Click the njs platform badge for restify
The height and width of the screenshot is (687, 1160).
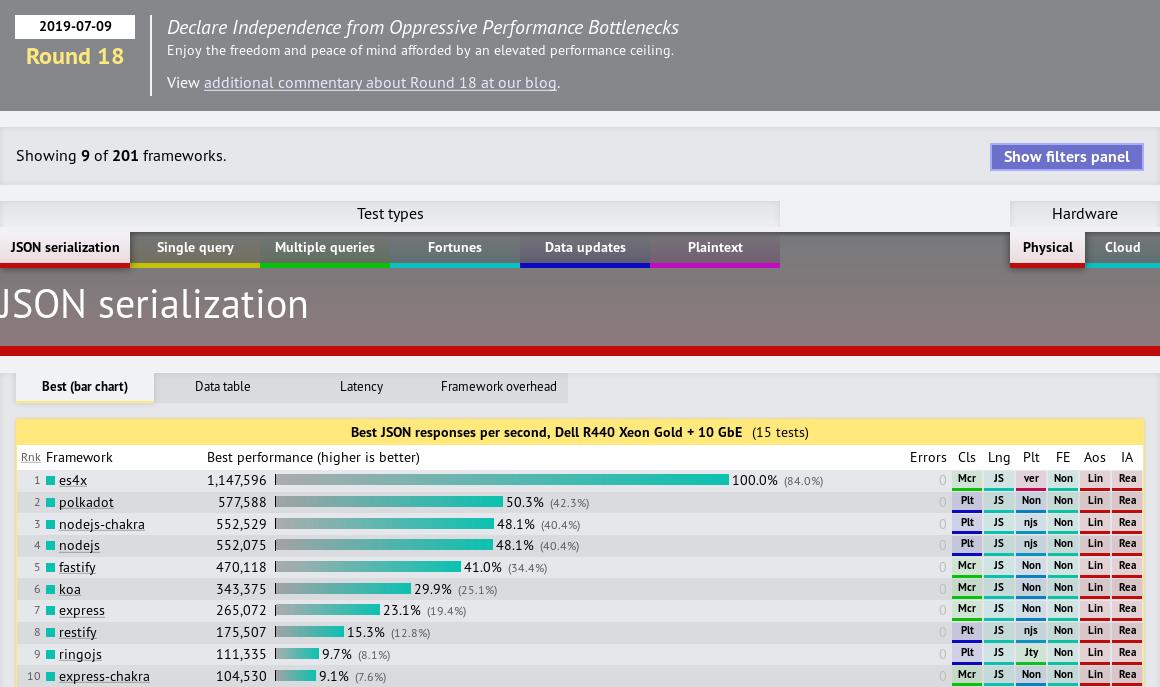(1031, 632)
